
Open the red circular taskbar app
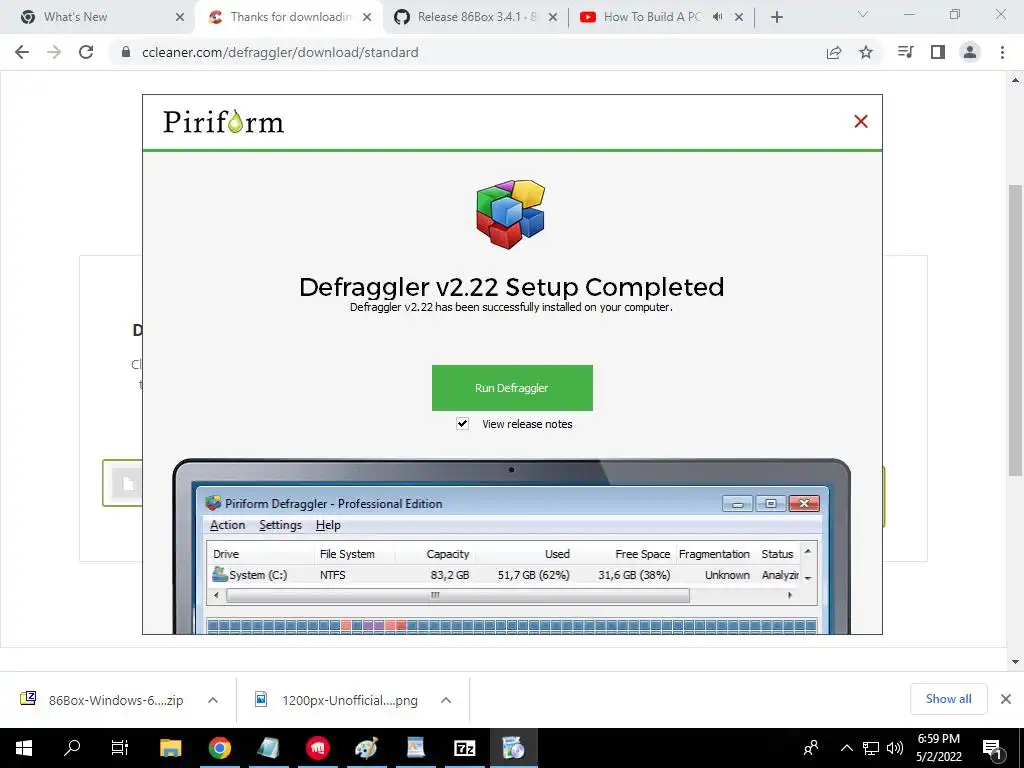pos(317,748)
